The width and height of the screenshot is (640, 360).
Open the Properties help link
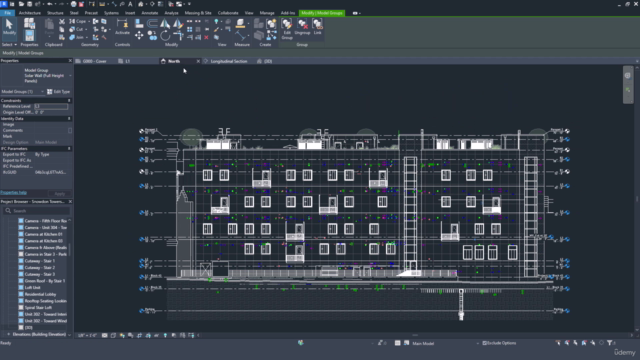[13, 193]
